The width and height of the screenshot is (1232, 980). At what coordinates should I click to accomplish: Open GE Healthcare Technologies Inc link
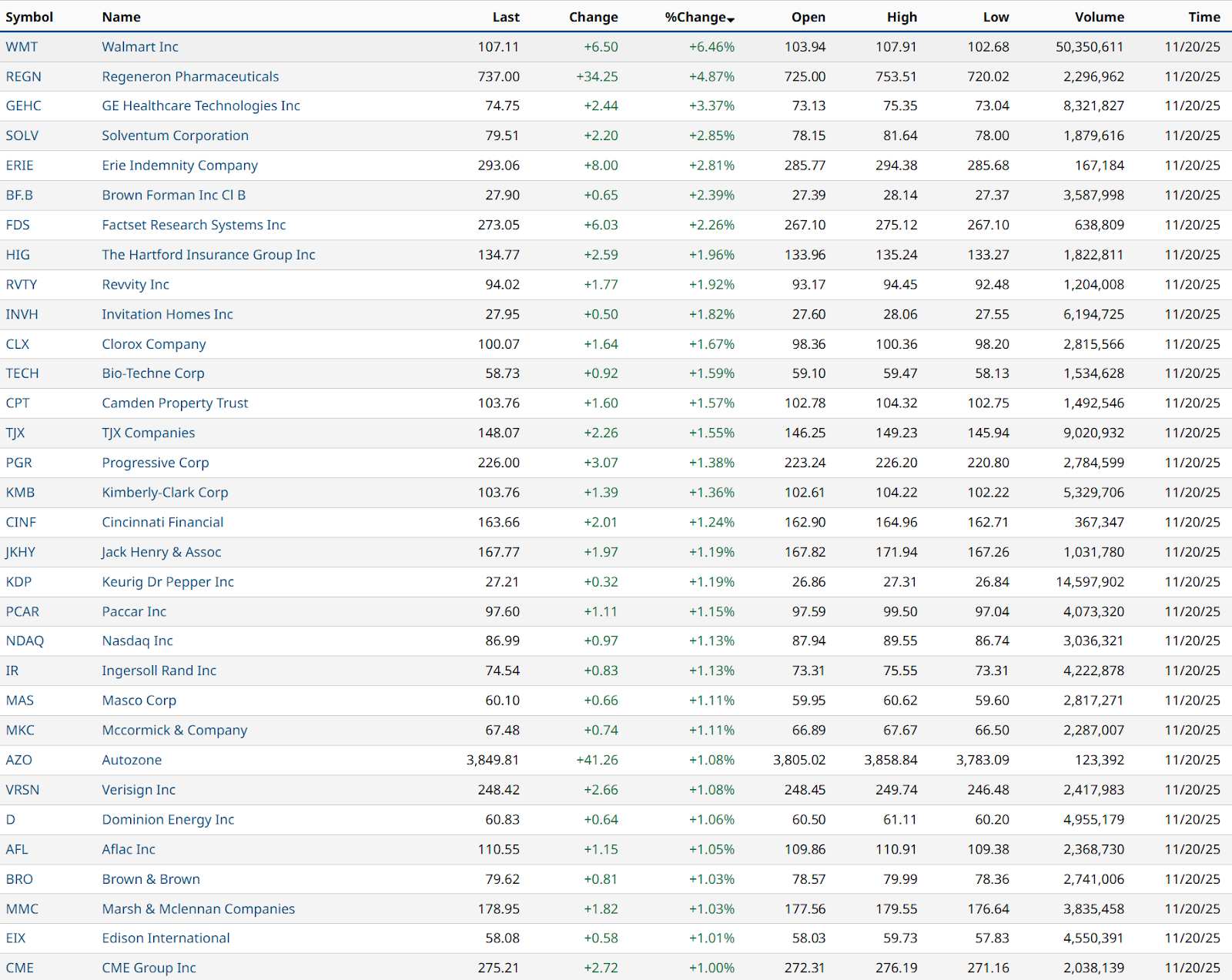[x=201, y=106]
